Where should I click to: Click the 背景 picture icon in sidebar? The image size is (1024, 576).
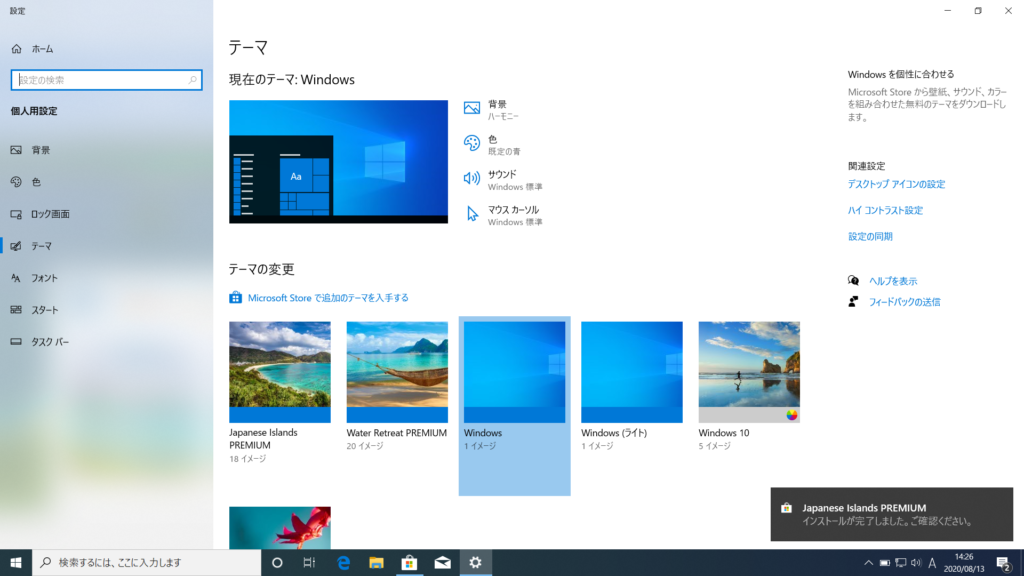click(x=16, y=150)
